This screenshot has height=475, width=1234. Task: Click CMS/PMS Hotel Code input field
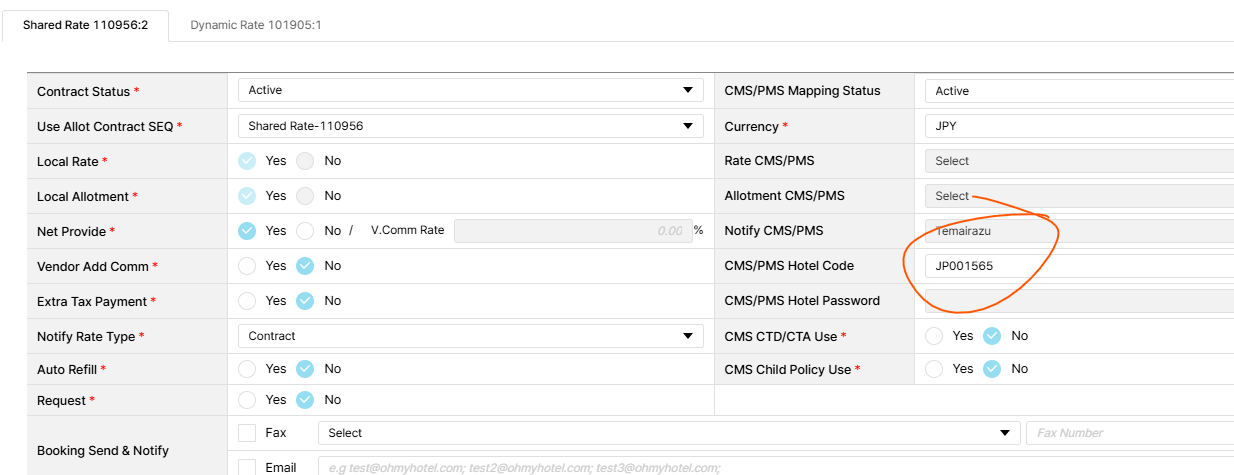1080,266
